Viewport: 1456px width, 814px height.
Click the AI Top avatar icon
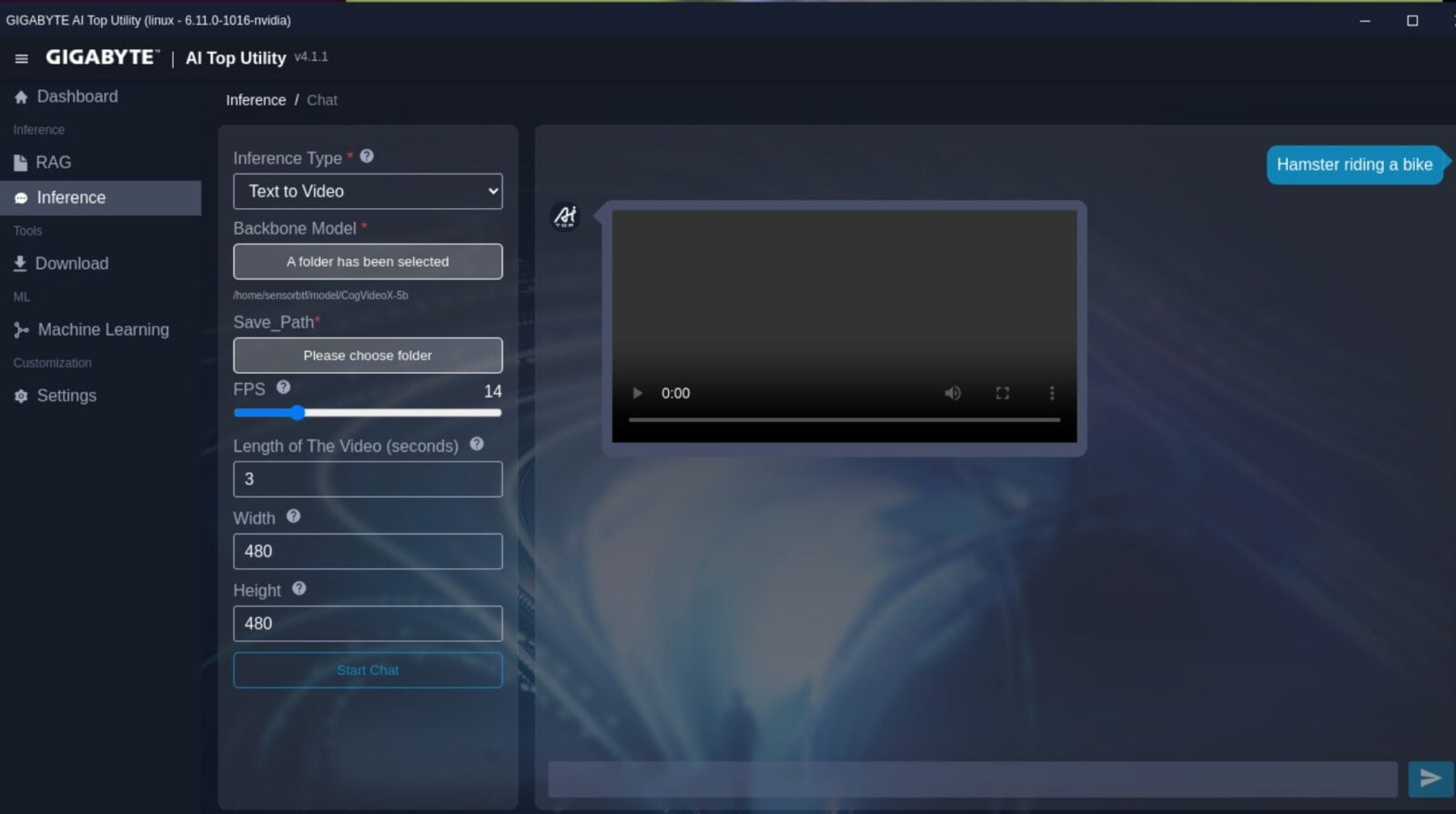565,216
